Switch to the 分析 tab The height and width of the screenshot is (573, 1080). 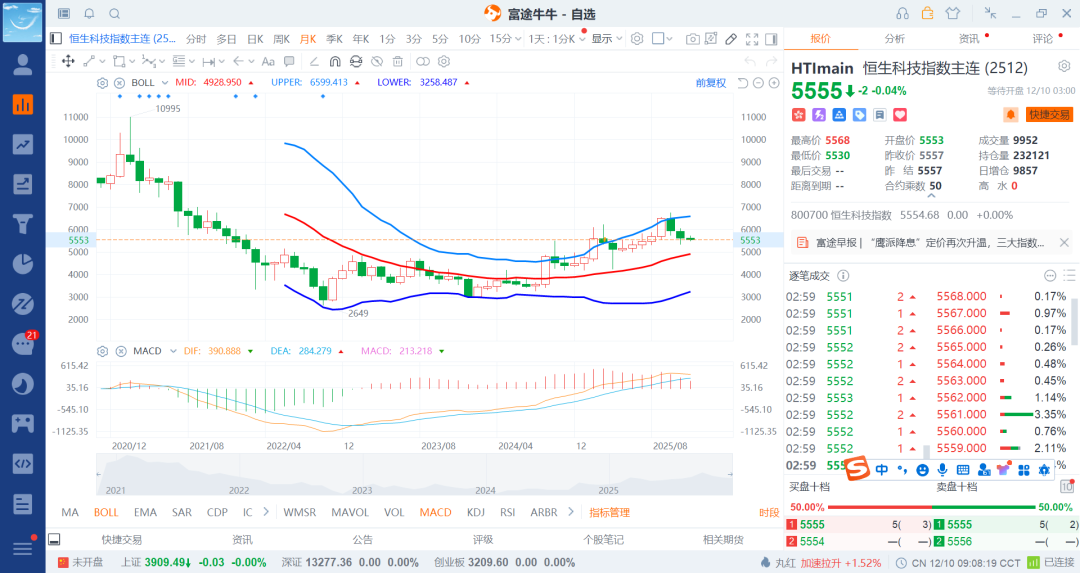tap(894, 39)
